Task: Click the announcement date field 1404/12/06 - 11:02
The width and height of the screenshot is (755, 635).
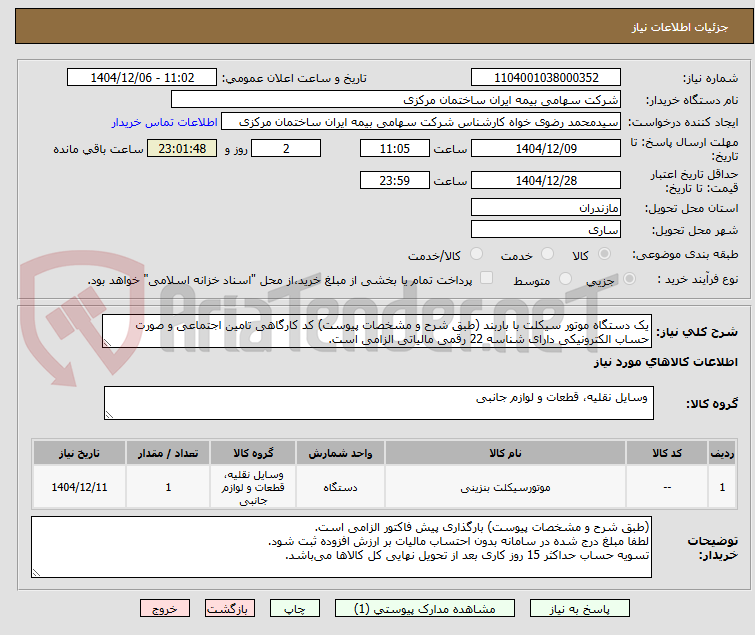Action: pos(142,78)
